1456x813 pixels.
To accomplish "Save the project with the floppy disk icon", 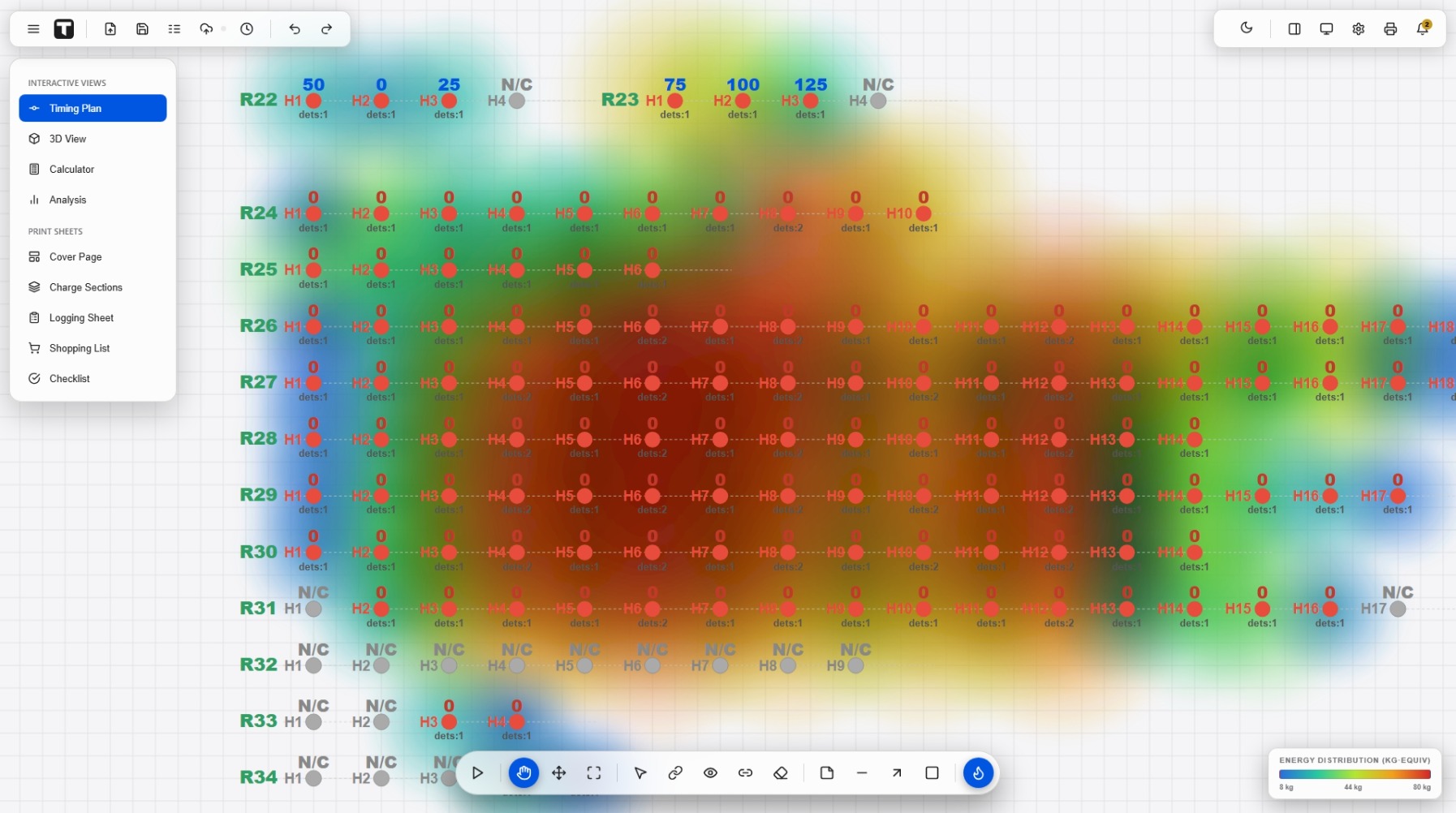I will pos(142,29).
